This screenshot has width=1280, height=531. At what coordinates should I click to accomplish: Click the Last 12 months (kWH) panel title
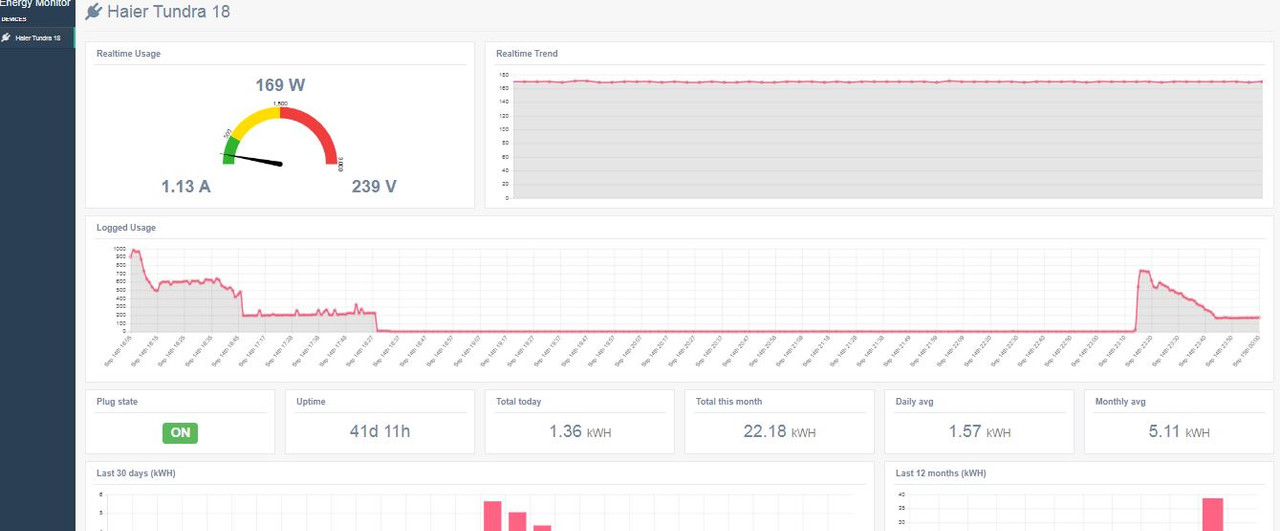[x=941, y=474]
